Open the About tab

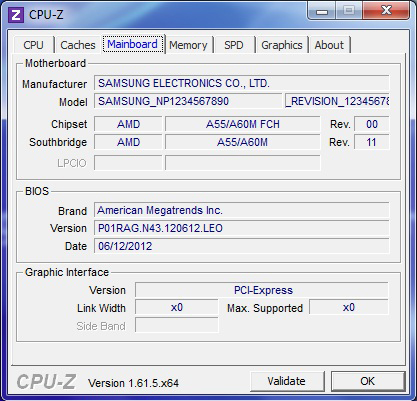329,45
